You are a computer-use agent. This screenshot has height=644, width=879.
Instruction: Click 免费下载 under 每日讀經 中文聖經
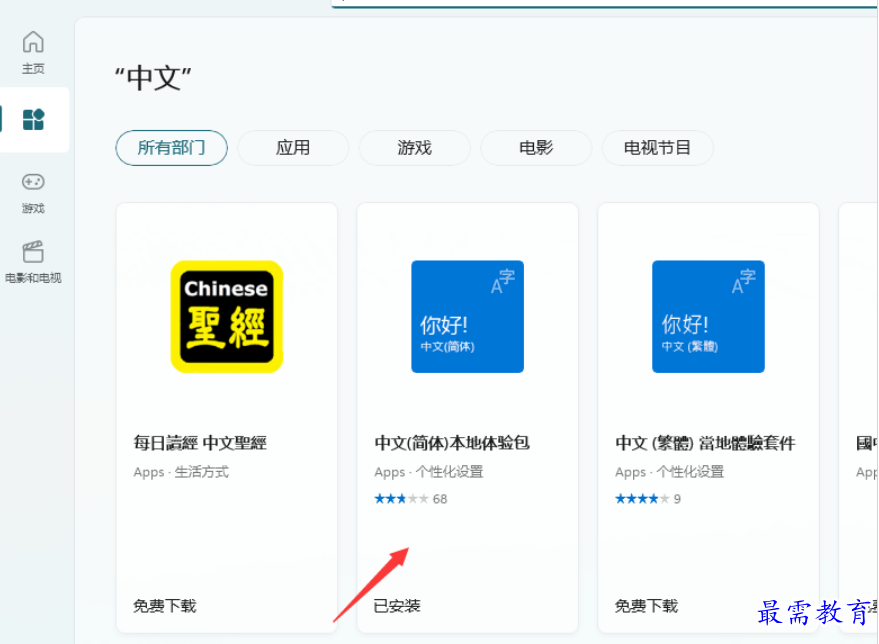tap(164, 605)
